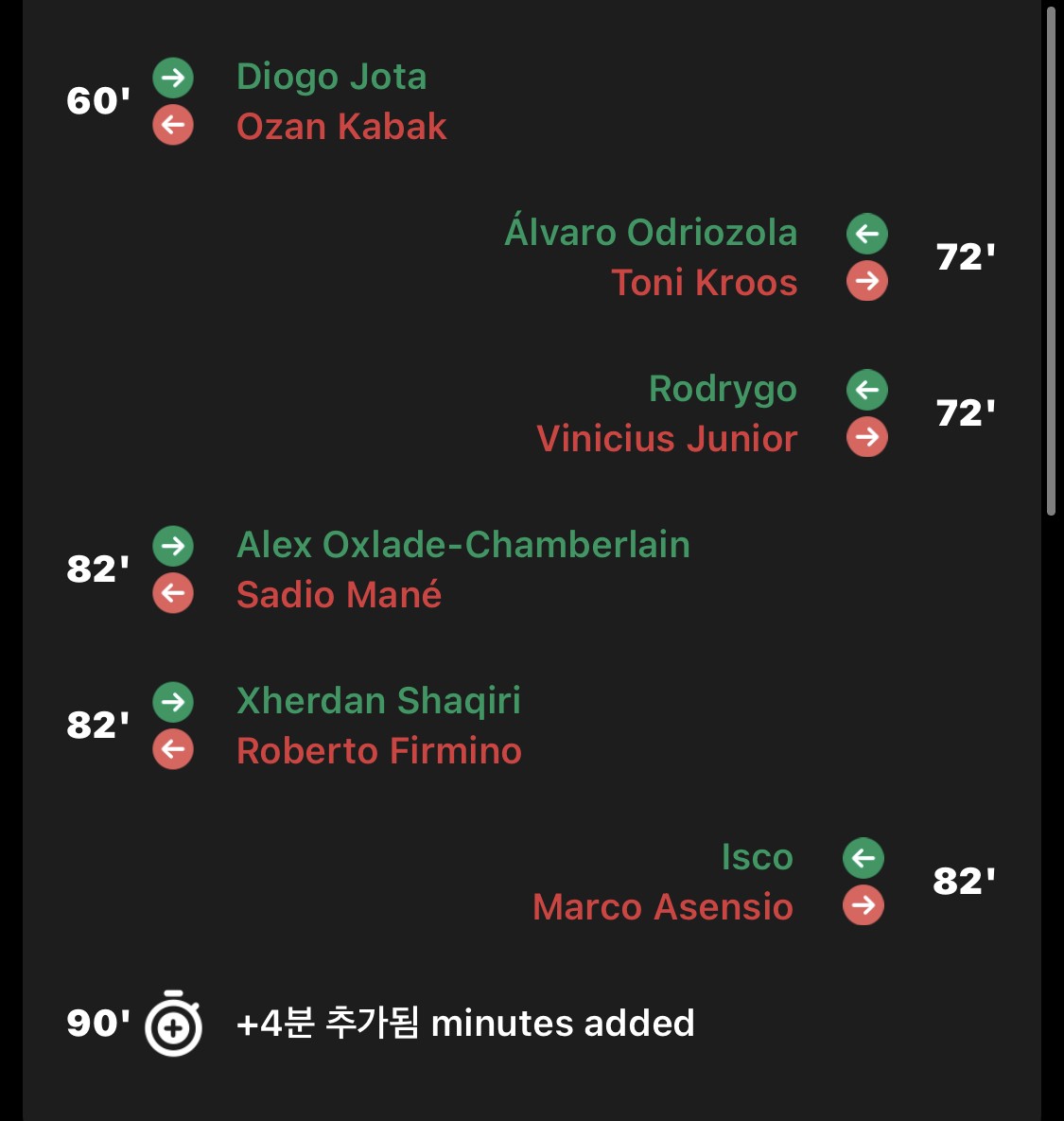The width and height of the screenshot is (1064, 1121).
Task: Open Toni Kroos player name
Action: coord(705,283)
